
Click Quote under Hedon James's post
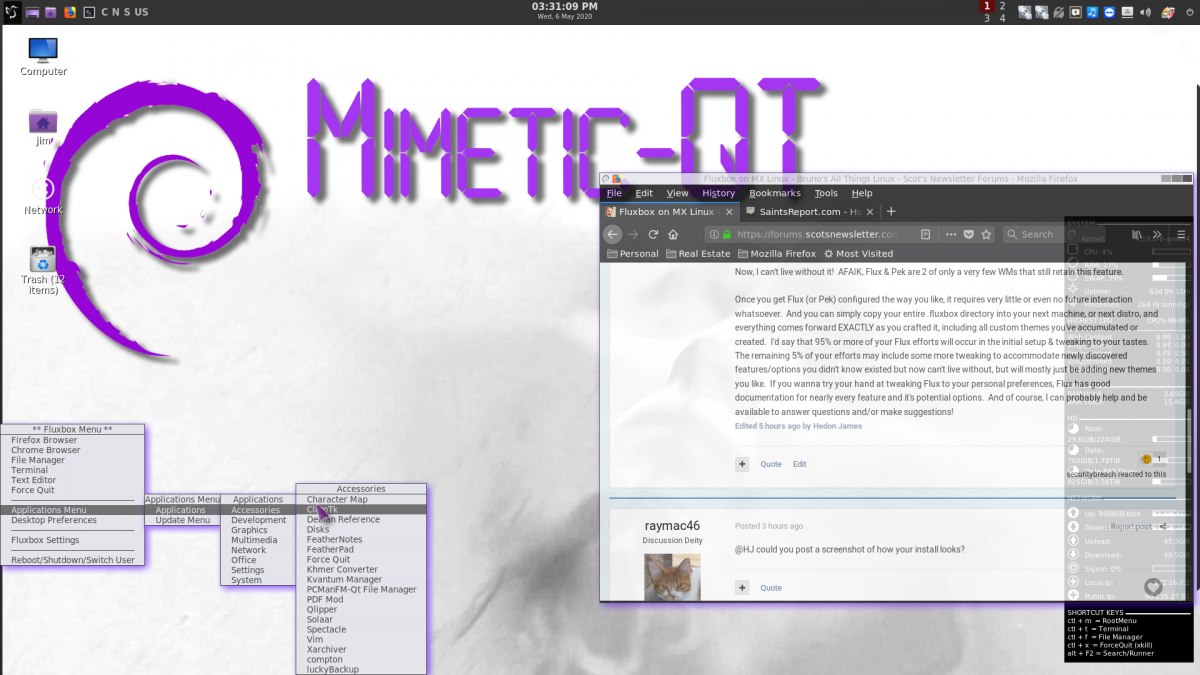pos(771,464)
